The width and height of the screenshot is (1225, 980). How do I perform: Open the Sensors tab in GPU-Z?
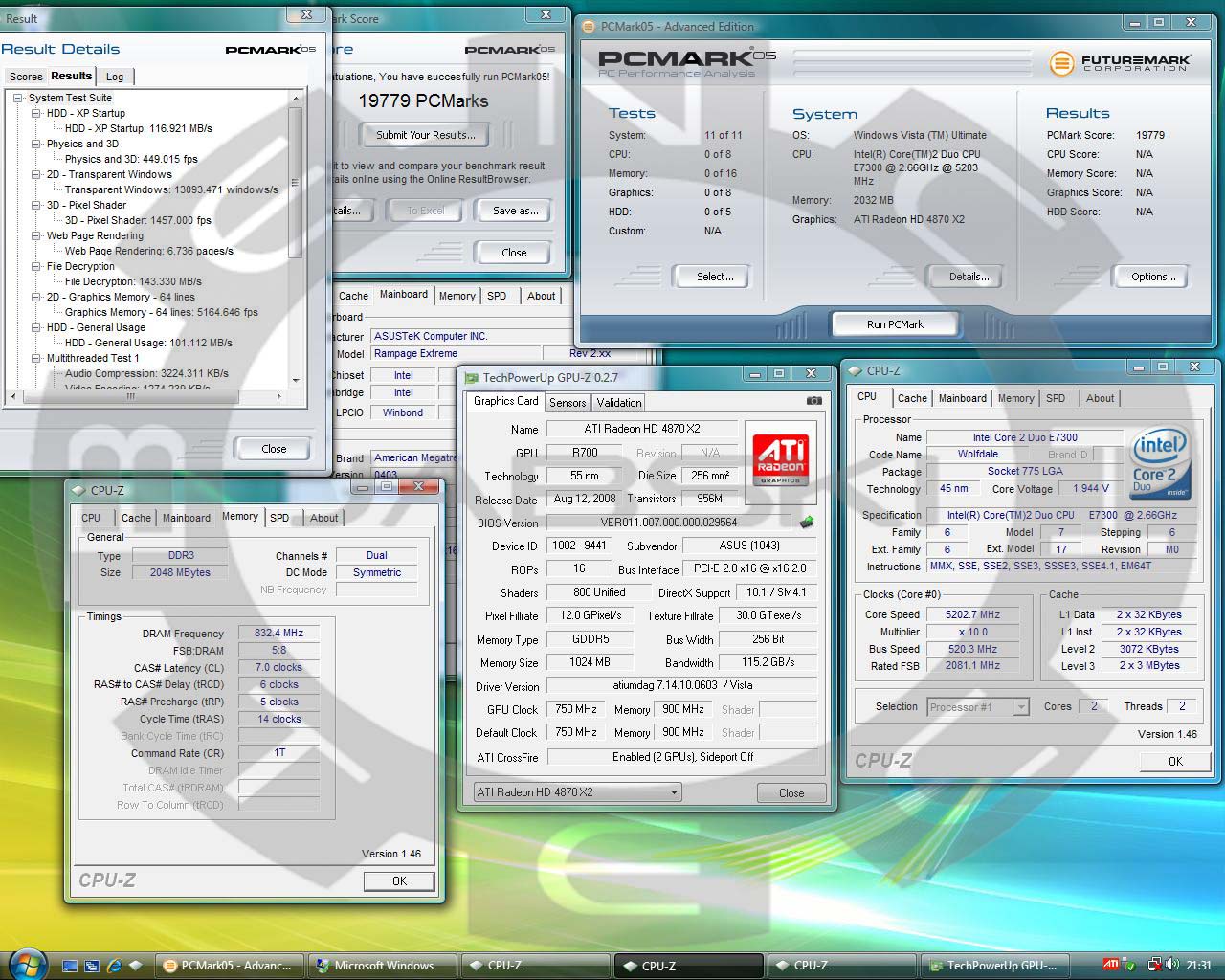pyautogui.click(x=568, y=403)
